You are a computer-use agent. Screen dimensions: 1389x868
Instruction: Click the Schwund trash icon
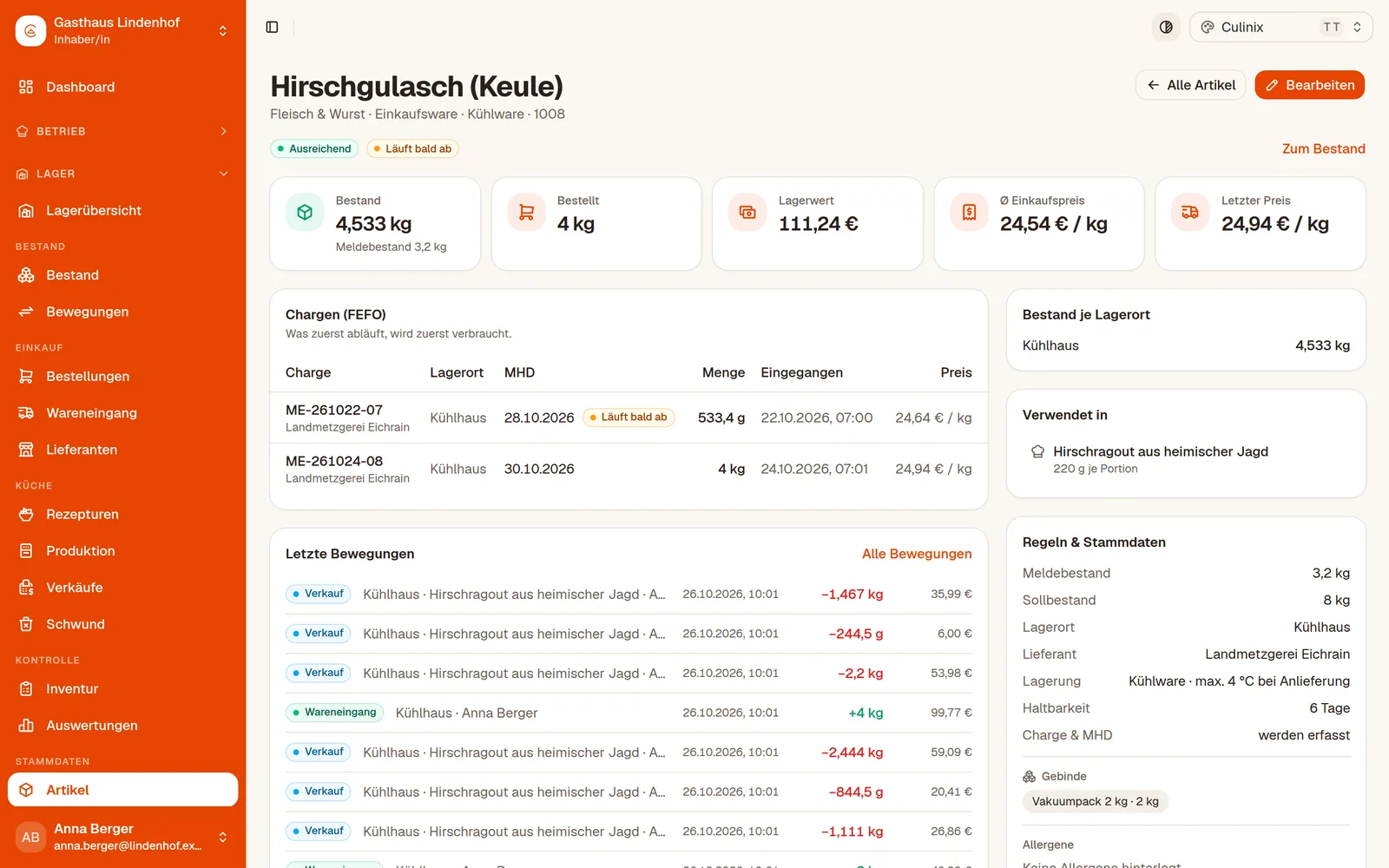pyautogui.click(x=26, y=624)
